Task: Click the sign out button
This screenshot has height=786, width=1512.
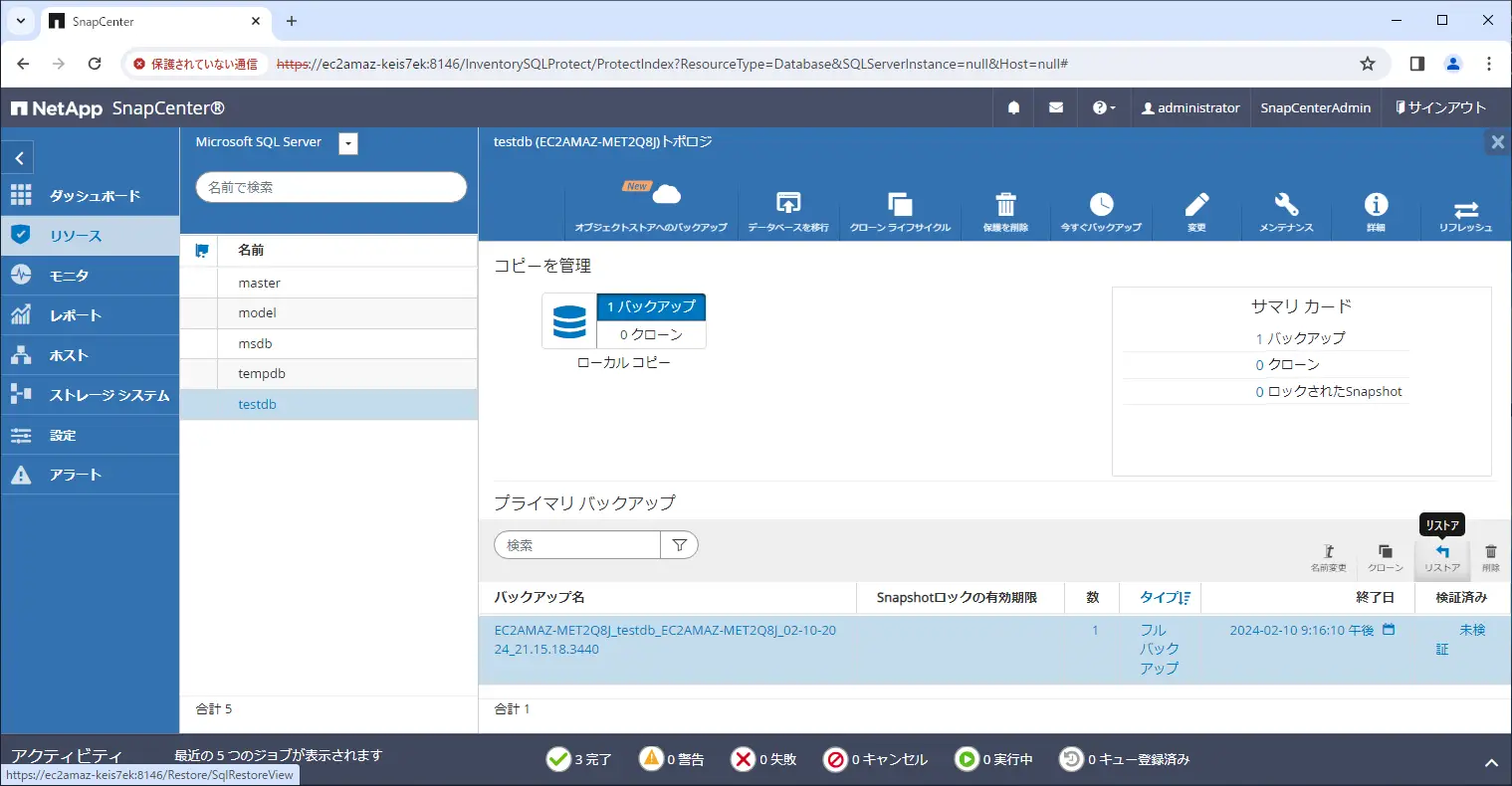Action: click(x=1440, y=107)
